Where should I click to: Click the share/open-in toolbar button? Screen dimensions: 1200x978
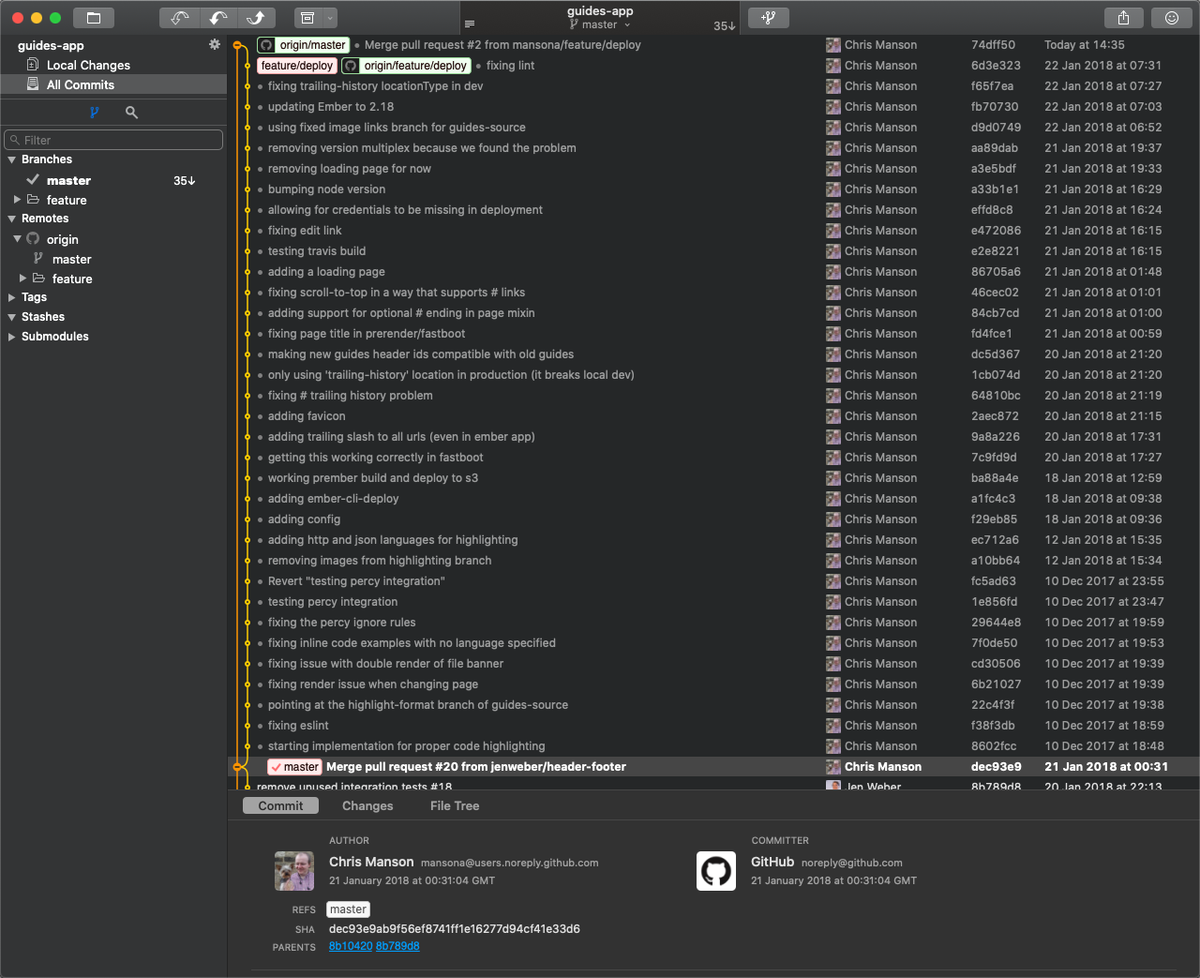(1124, 17)
